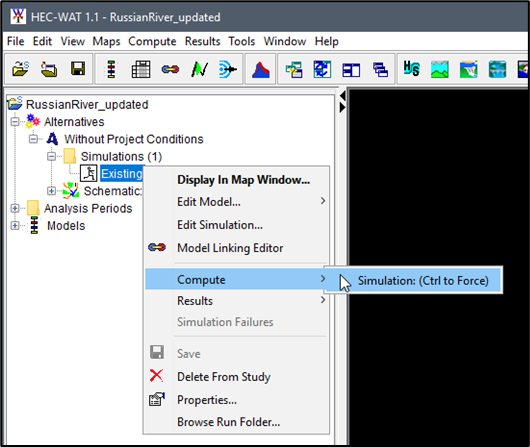Collapse the Simulations (1) folder
This screenshot has width=530, height=447.
[51, 157]
